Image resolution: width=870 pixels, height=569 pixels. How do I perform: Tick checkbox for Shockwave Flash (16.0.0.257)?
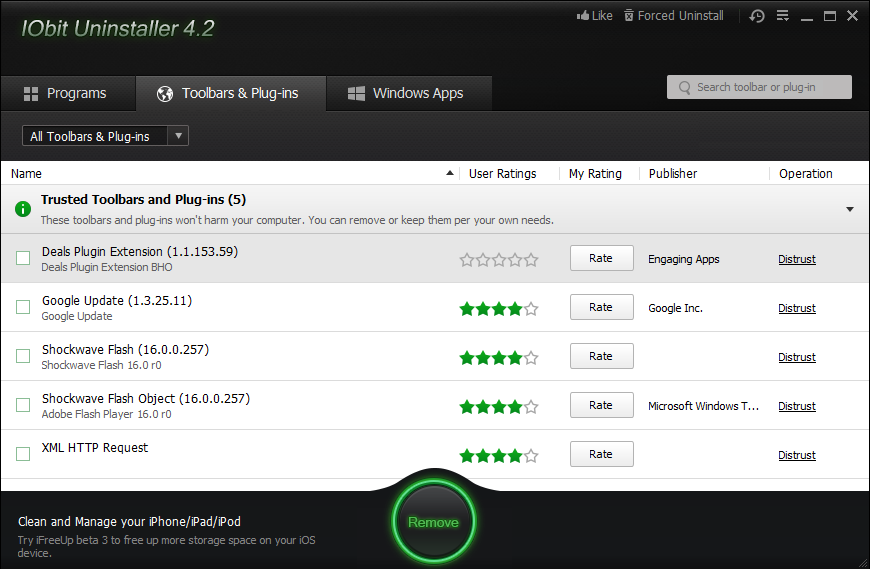tap(23, 356)
